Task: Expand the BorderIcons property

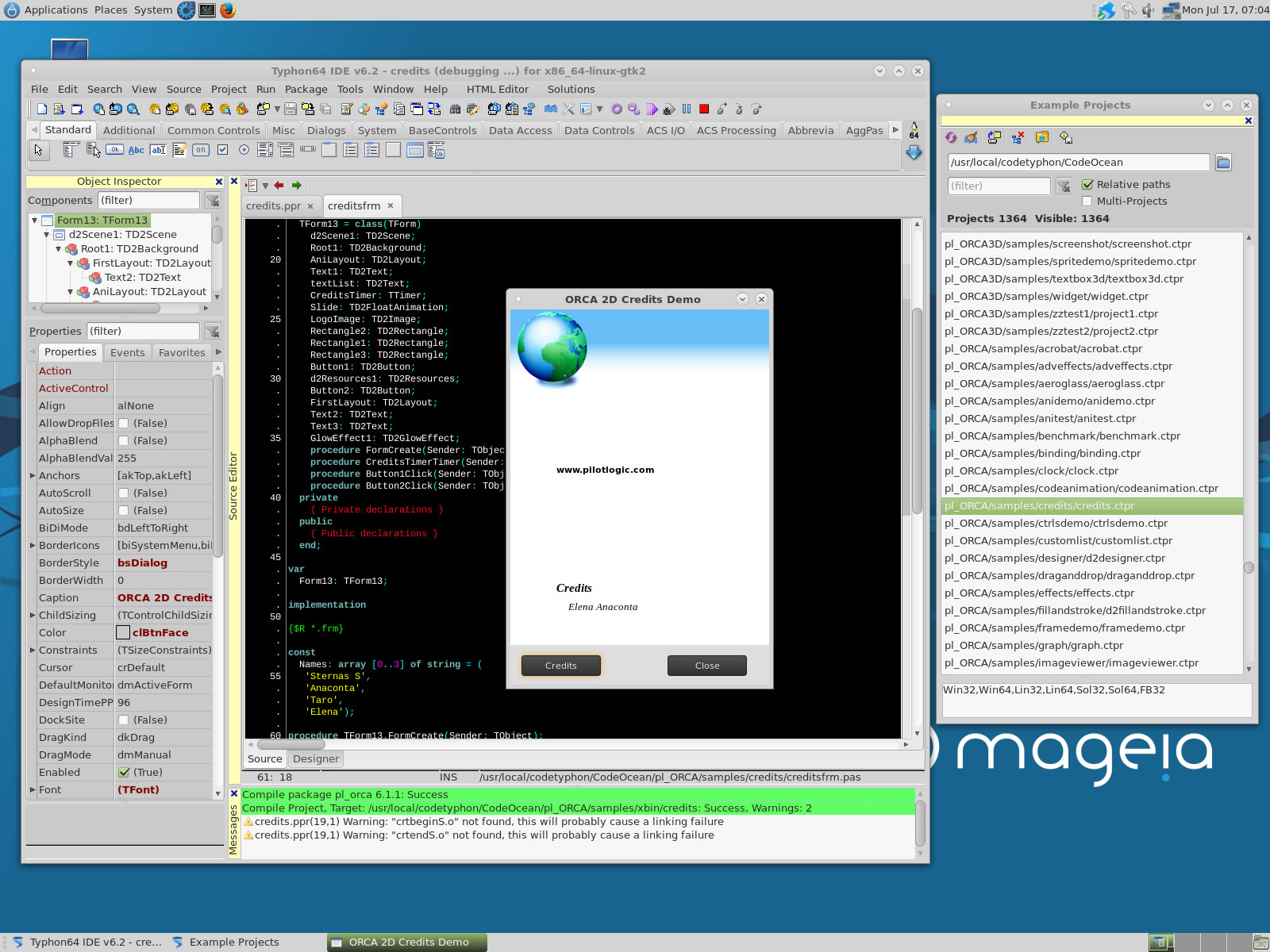Action: pyautogui.click(x=33, y=546)
